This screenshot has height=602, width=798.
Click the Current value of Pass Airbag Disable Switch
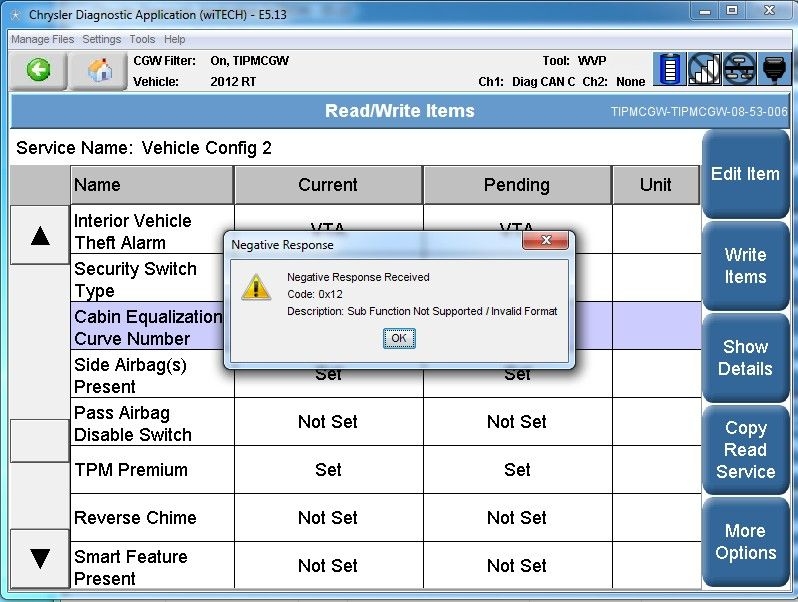click(328, 422)
